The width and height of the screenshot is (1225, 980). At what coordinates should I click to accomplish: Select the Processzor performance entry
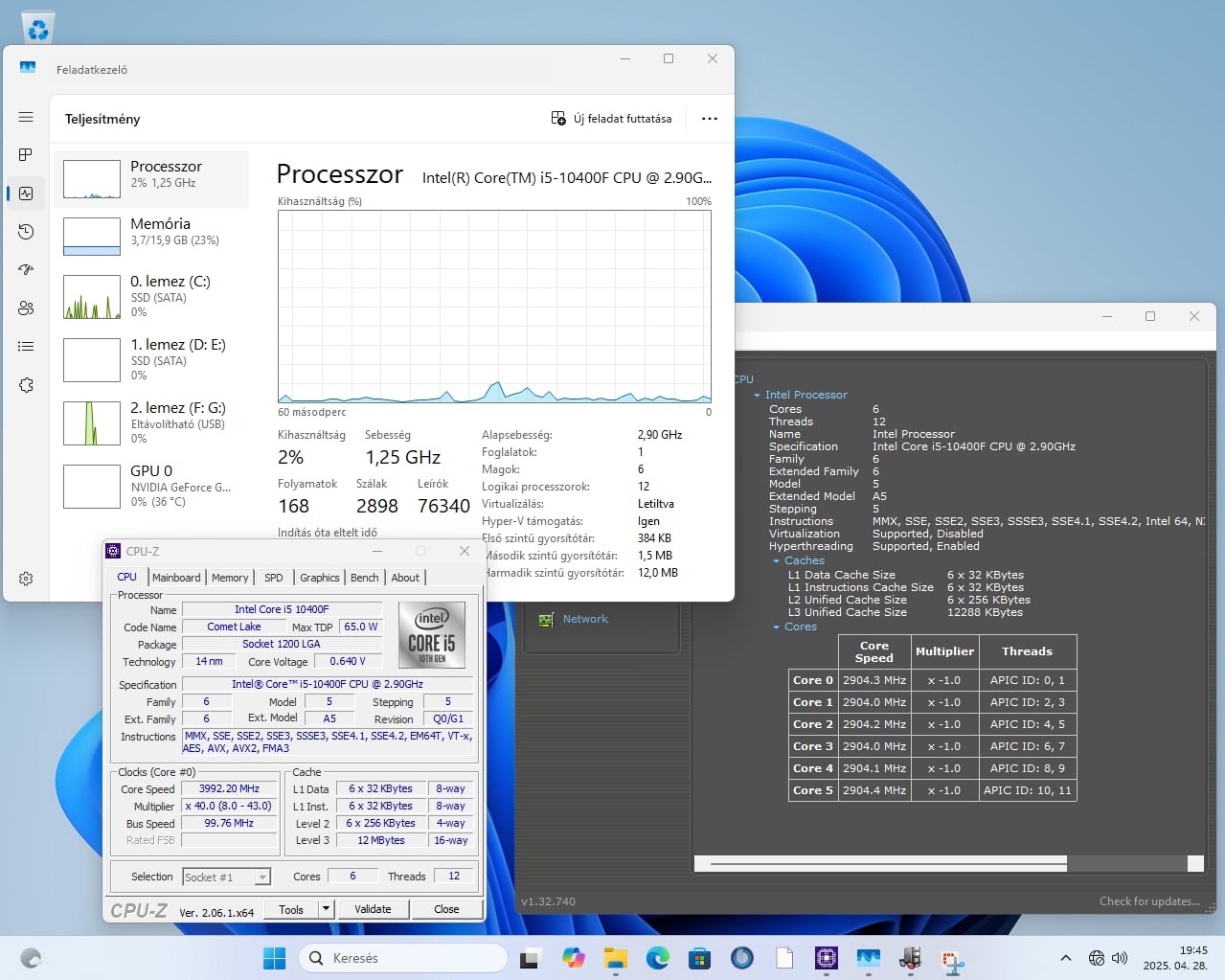[151, 179]
